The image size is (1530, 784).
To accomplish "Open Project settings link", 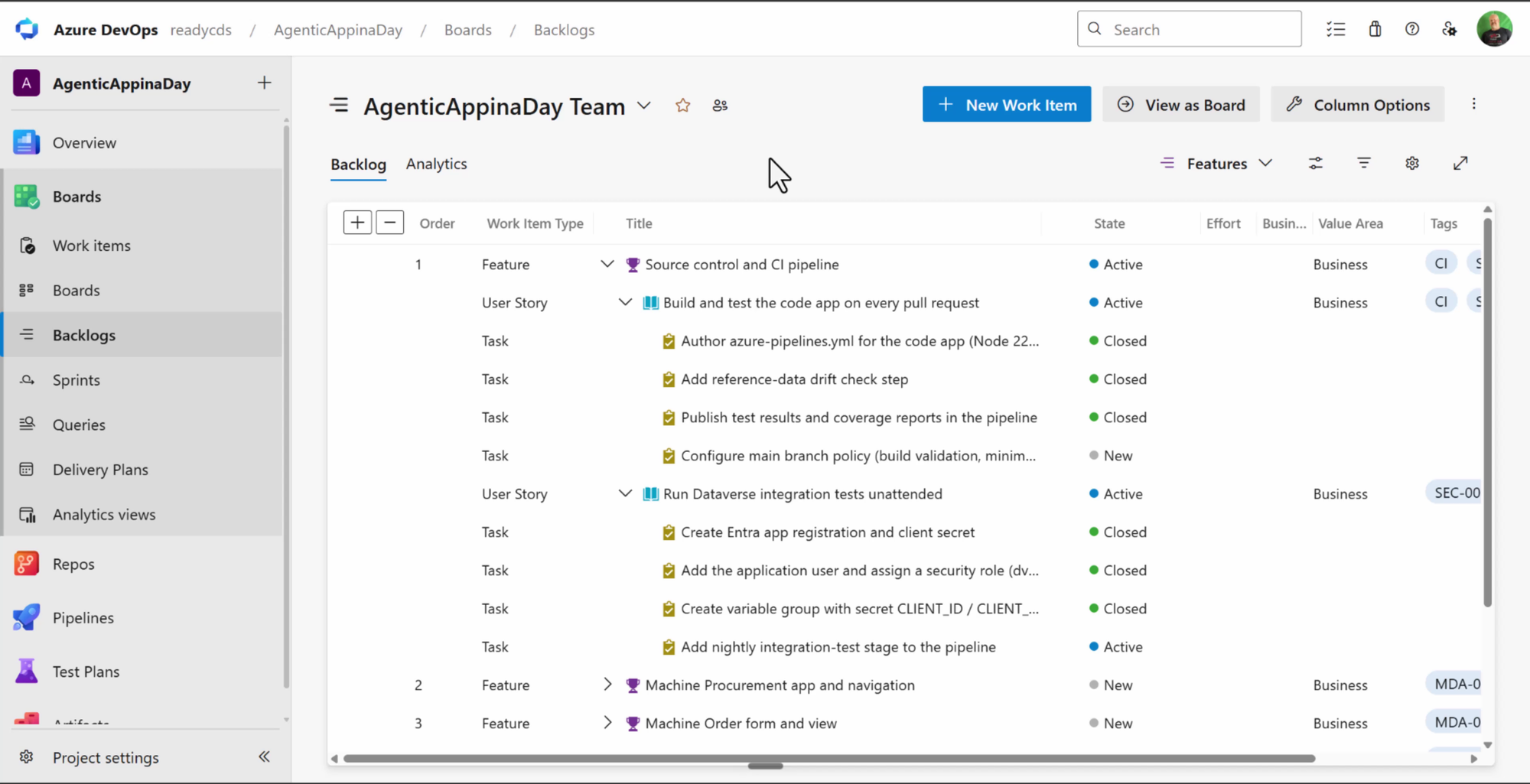I will (x=106, y=757).
